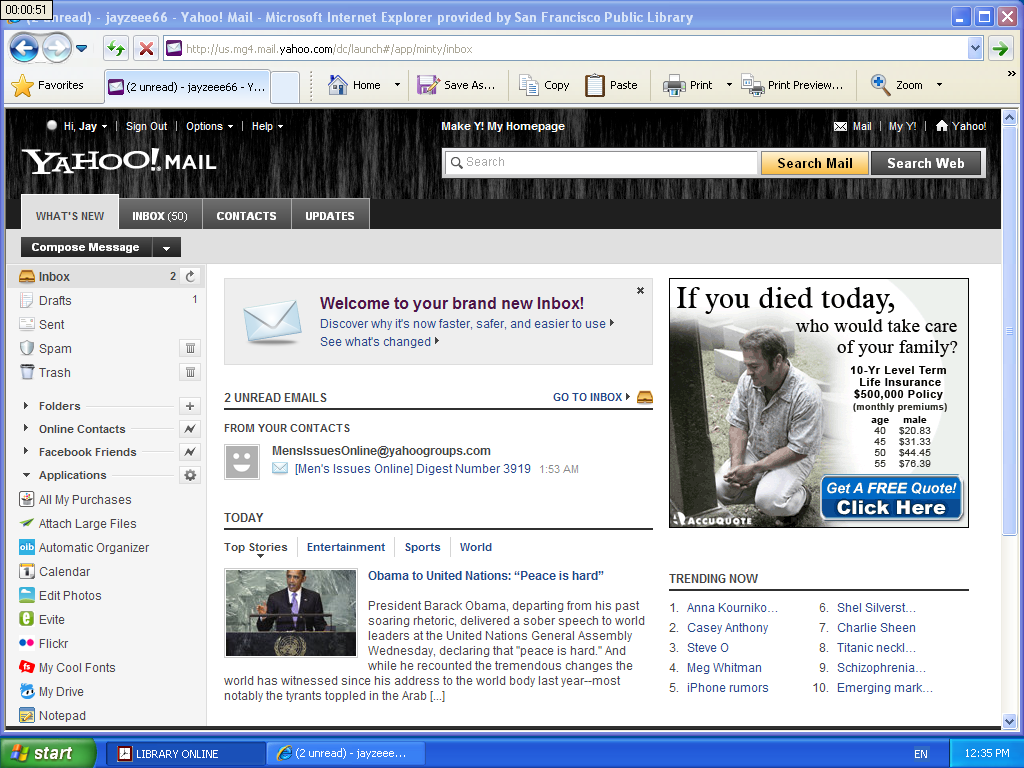
Task: Open the Home button dropdown arrow
Action: pyautogui.click(x=397, y=86)
